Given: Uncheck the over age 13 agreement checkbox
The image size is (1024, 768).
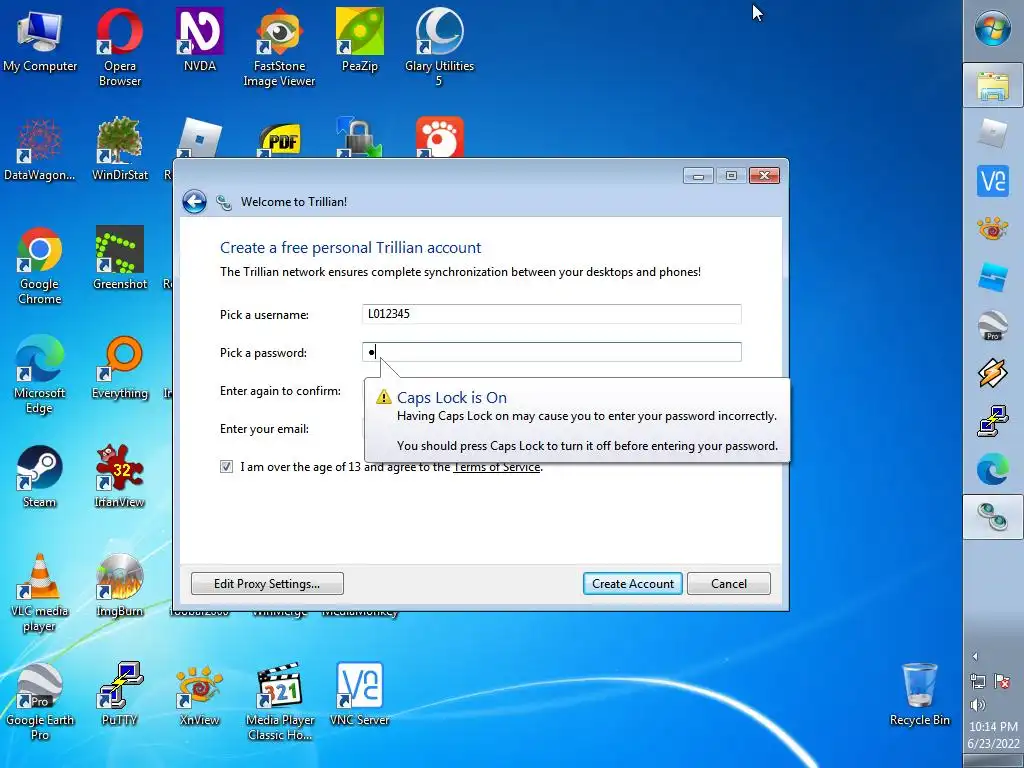Looking at the screenshot, I should tap(226, 466).
